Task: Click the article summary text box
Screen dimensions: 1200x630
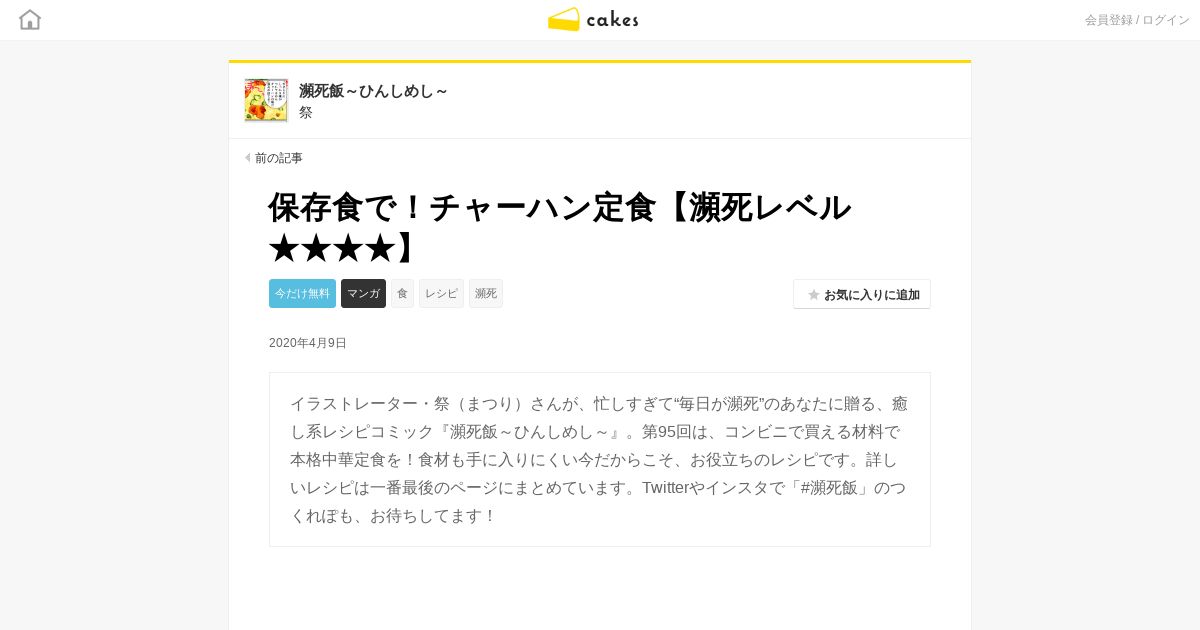Action: pos(600,460)
